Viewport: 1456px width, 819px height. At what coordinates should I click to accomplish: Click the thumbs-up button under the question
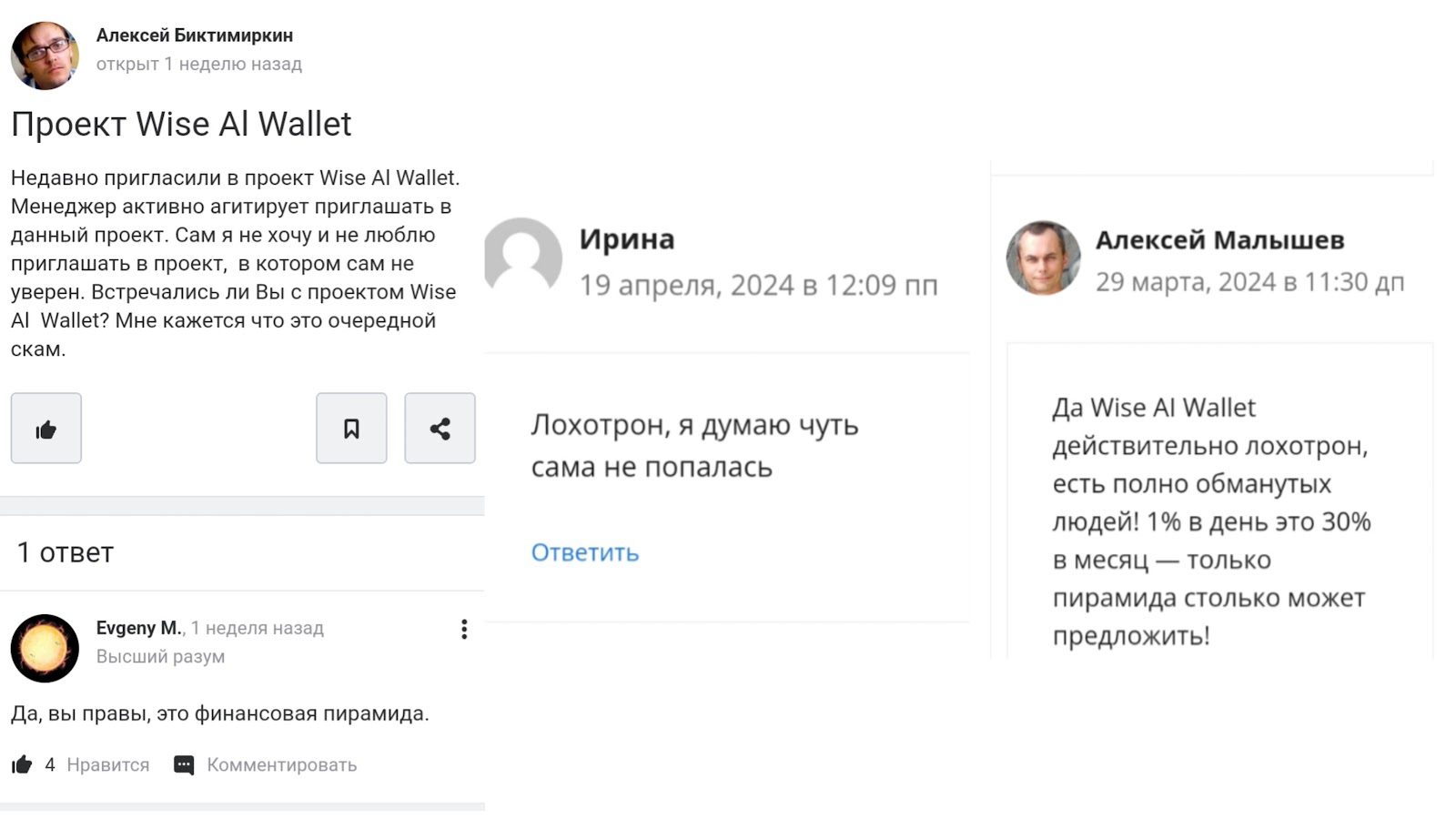(x=45, y=429)
